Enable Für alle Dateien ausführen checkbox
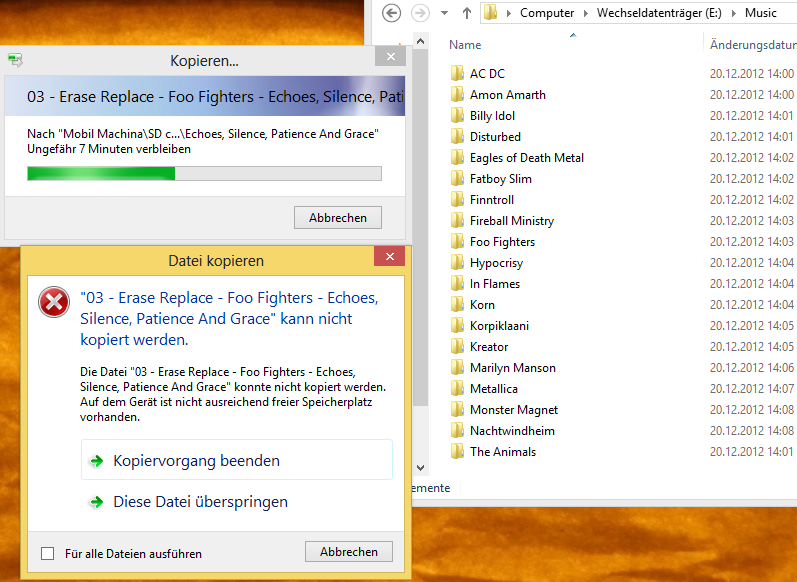Viewport: 797px width, 582px height. click(x=47, y=553)
